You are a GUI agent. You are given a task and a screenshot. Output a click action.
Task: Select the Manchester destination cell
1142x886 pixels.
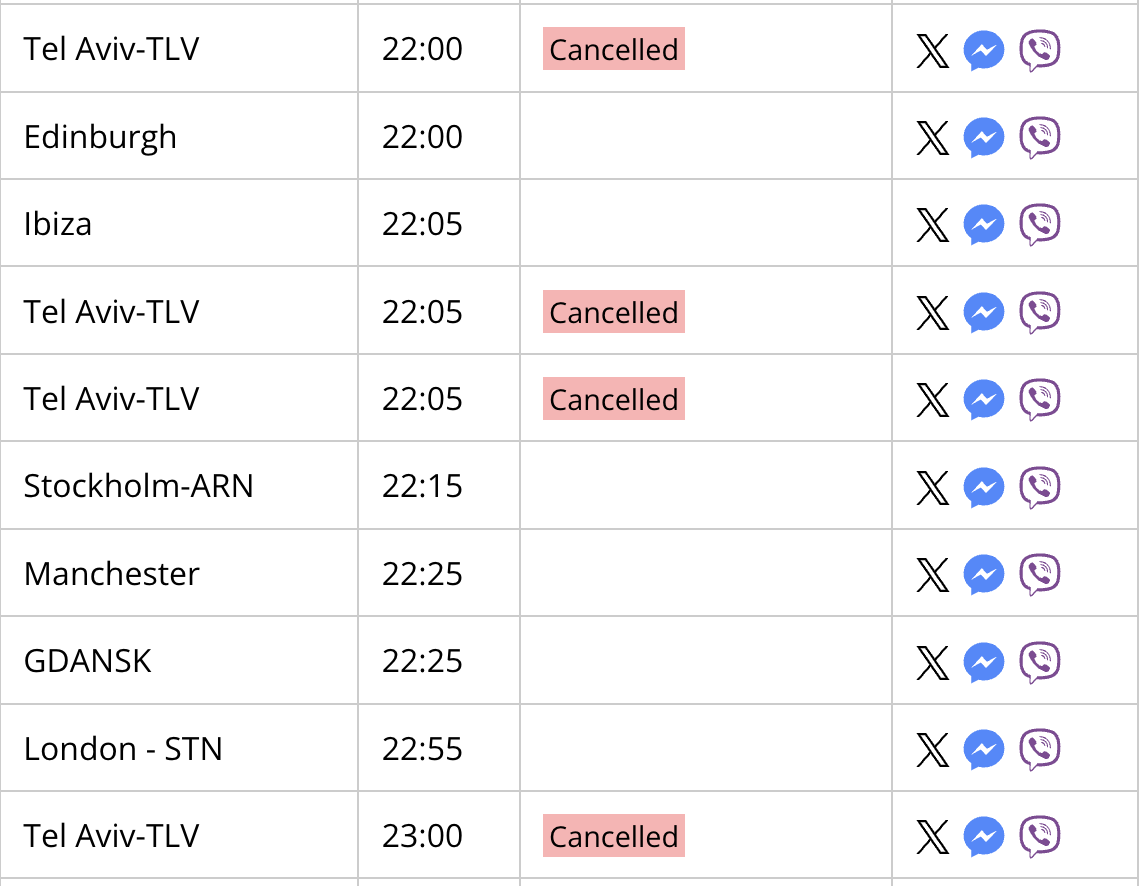(x=179, y=573)
